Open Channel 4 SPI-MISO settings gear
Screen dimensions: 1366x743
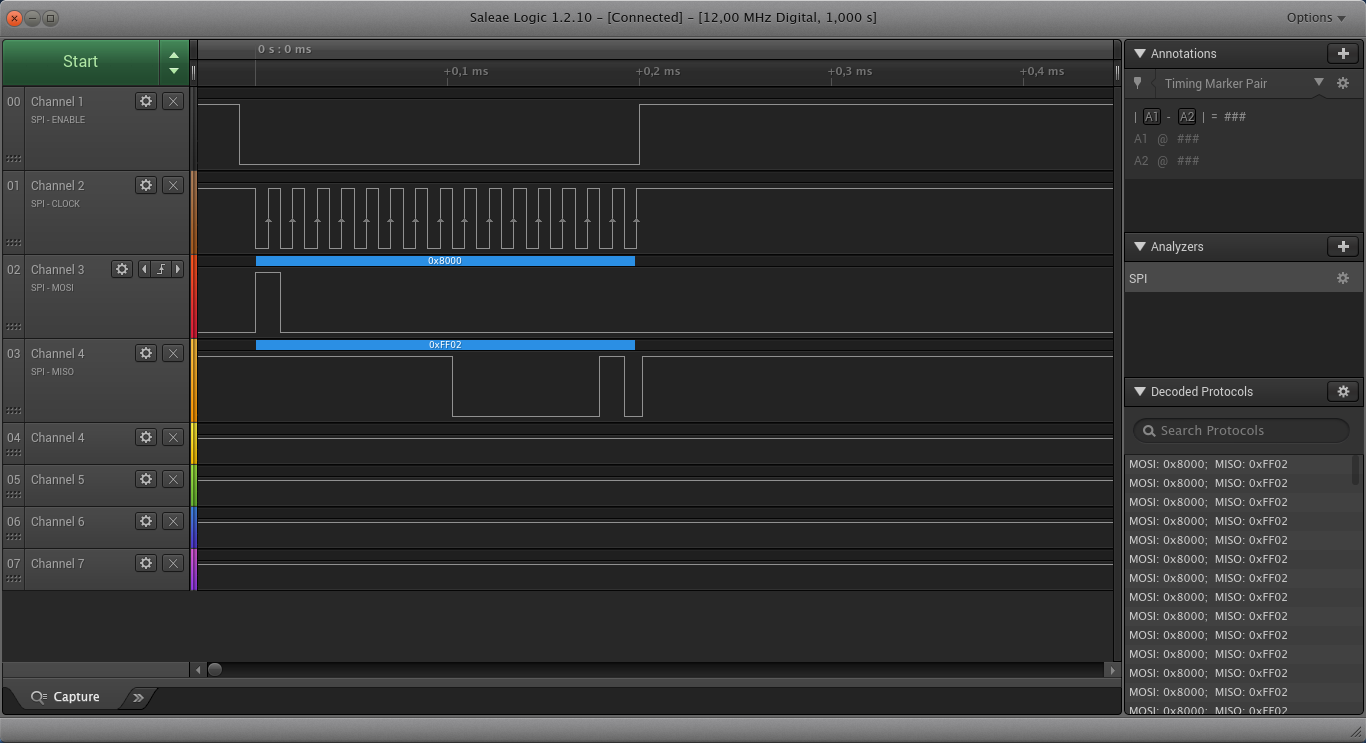tap(146, 353)
